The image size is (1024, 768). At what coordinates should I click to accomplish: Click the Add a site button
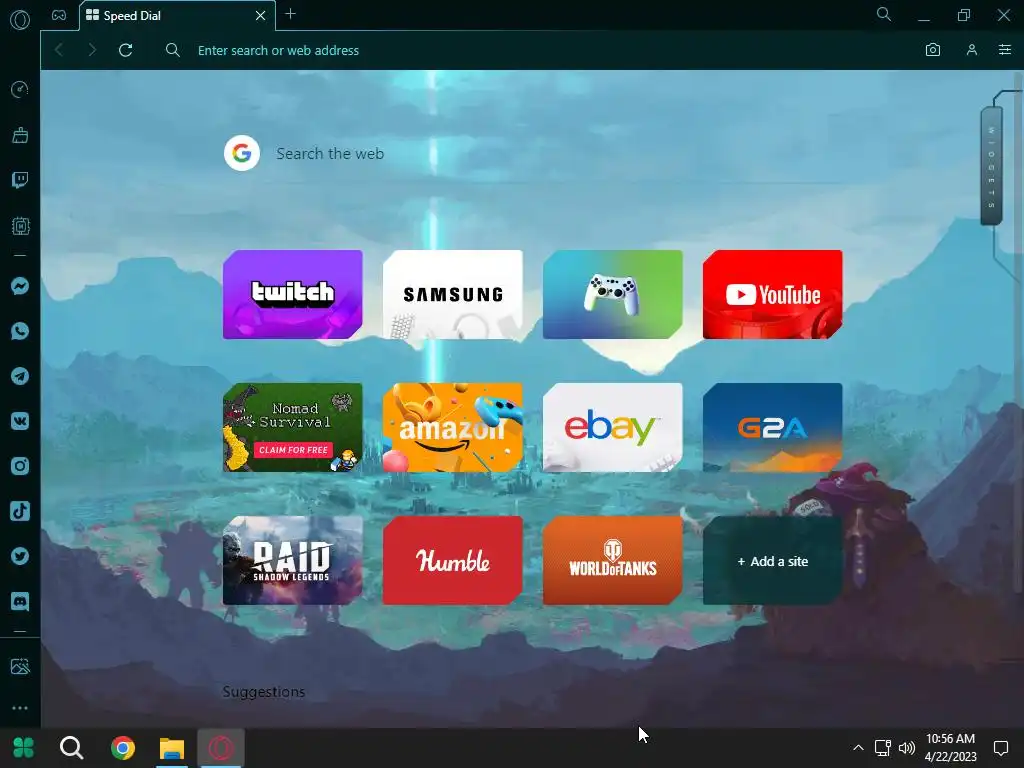click(x=773, y=561)
